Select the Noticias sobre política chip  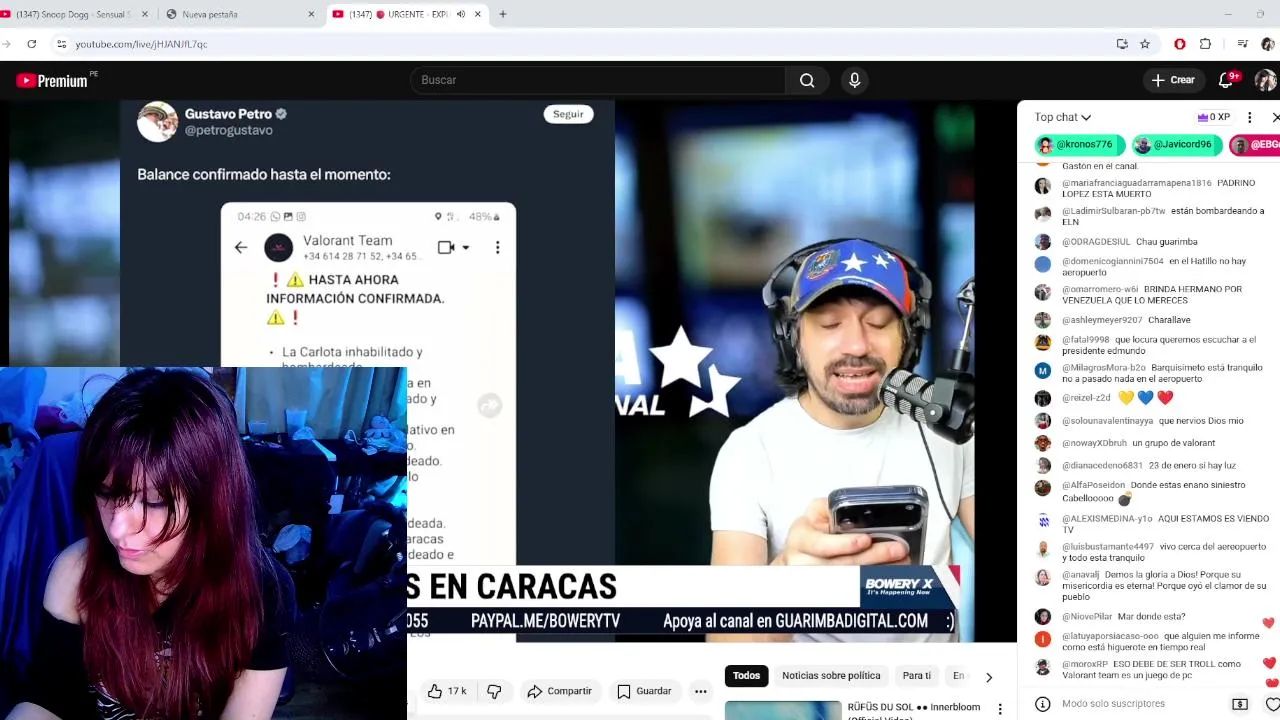tap(831, 676)
